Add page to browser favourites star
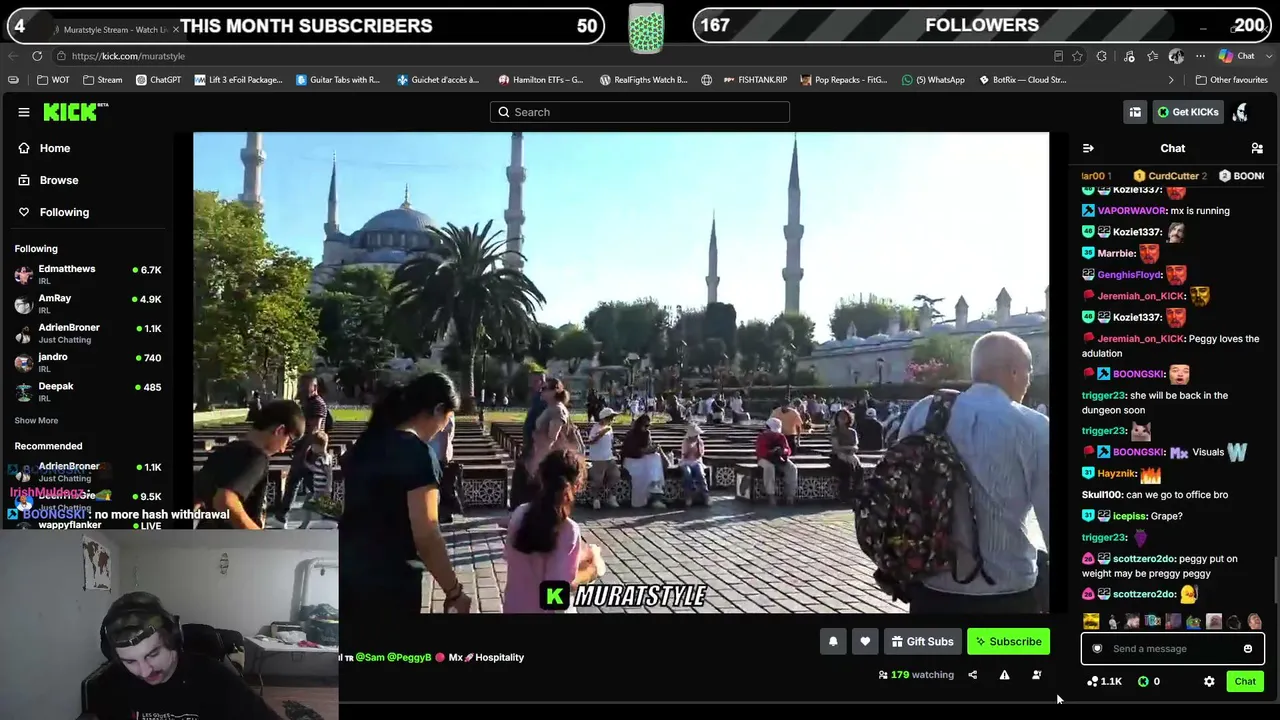This screenshot has height=720, width=1280. 1077,56
